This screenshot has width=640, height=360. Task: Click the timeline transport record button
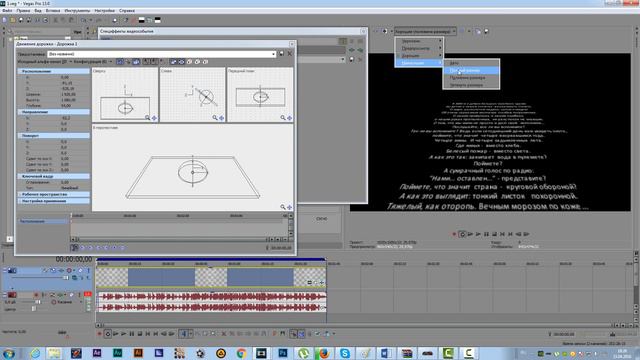99,334
